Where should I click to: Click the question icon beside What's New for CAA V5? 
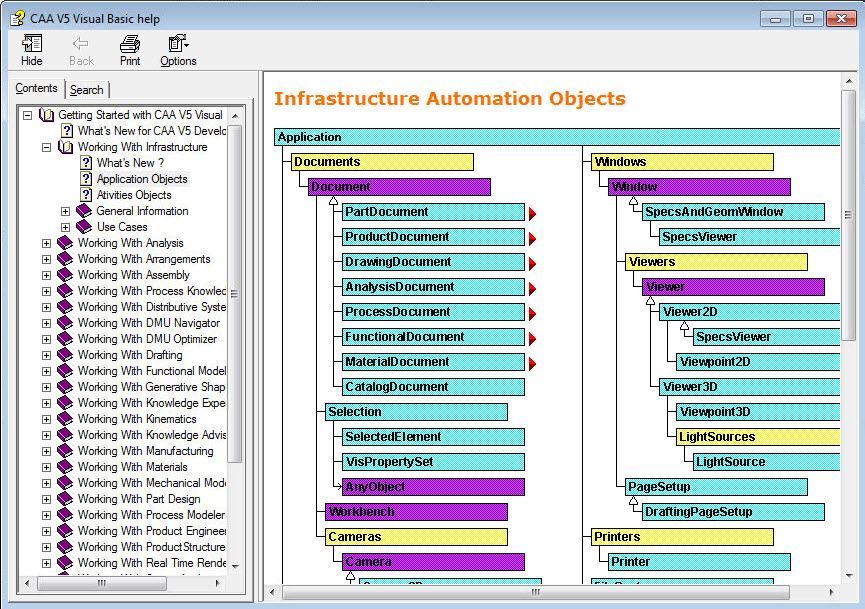click(x=67, y=131)
